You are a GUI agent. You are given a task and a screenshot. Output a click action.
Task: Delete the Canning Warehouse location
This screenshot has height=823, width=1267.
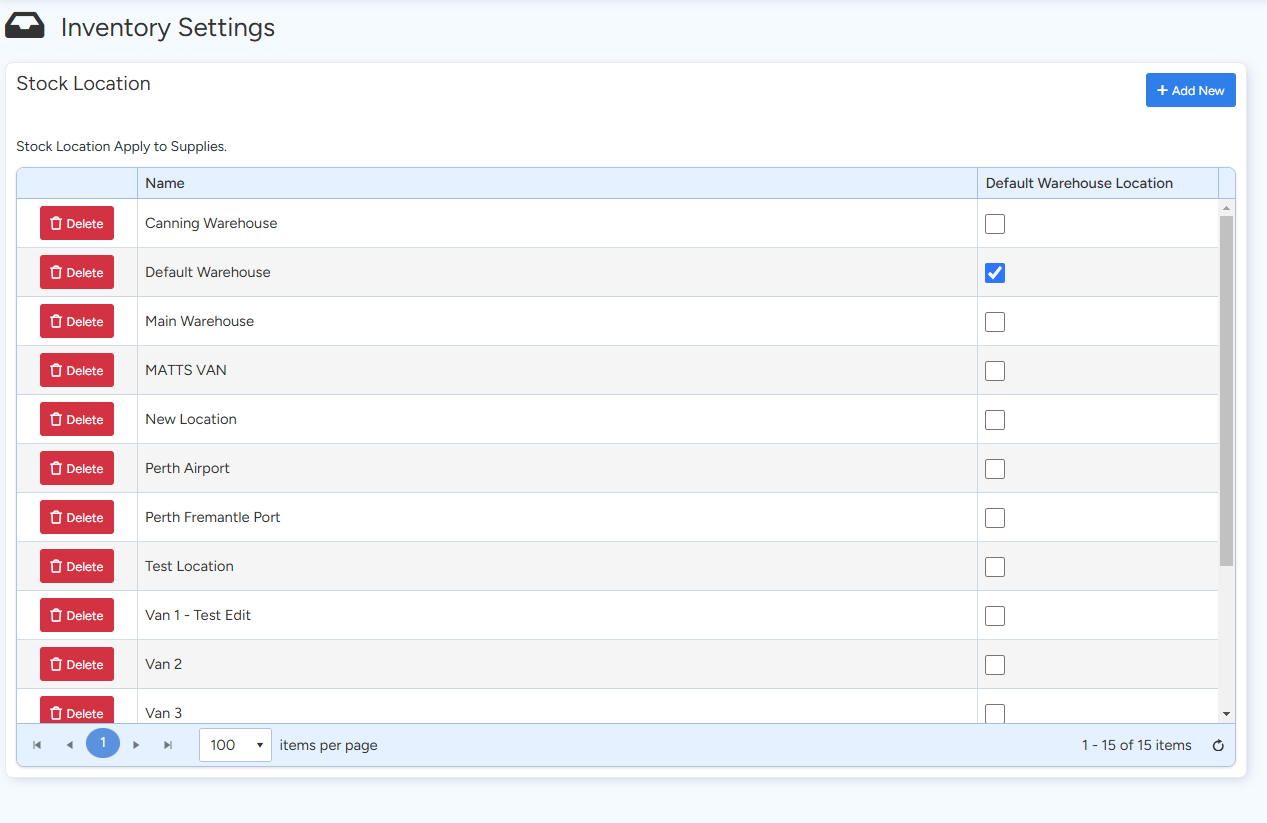click(x=77, y=223)
